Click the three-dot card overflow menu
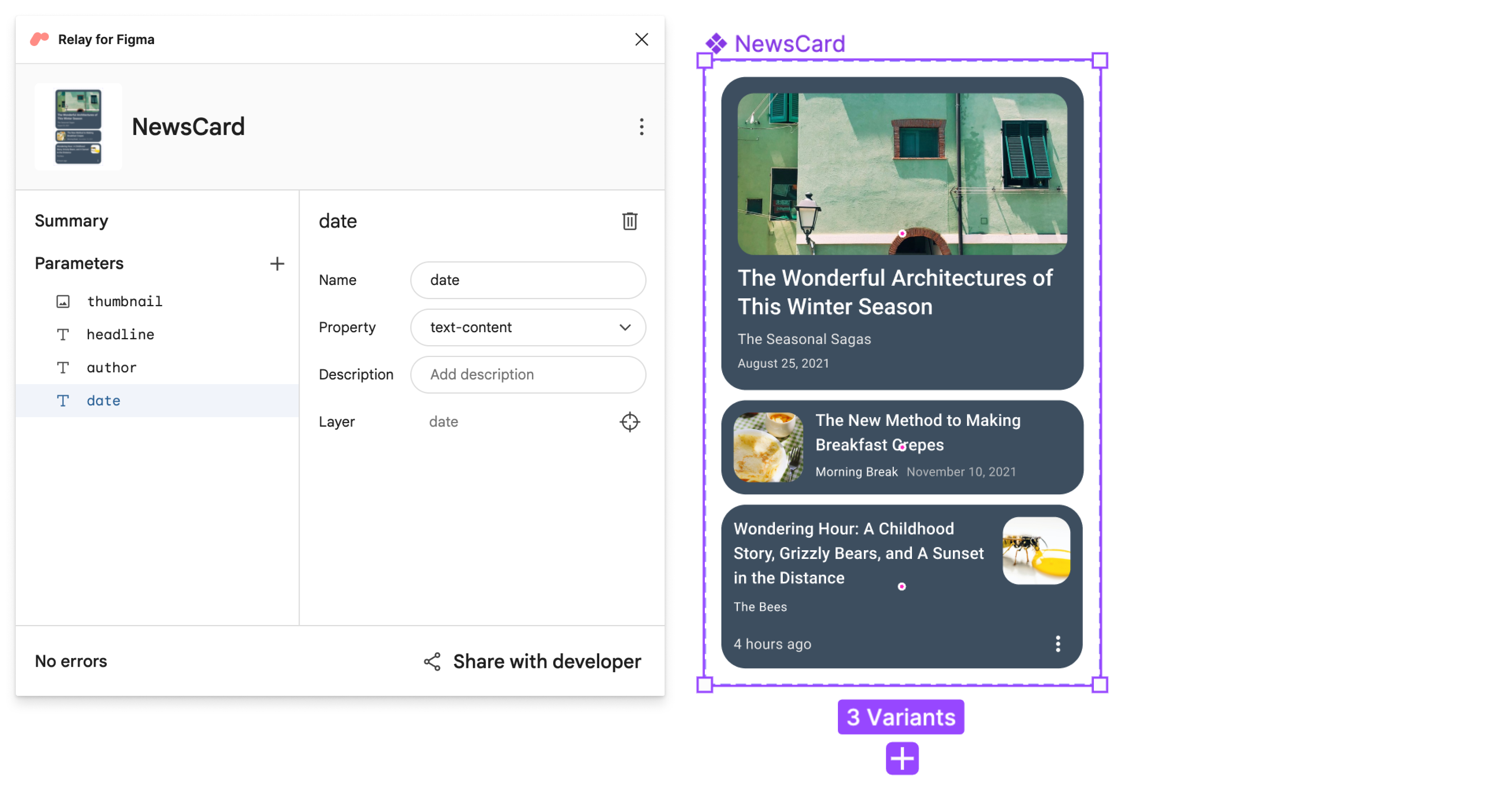This screenshot has width=1512, height=799. [1056, 643]
